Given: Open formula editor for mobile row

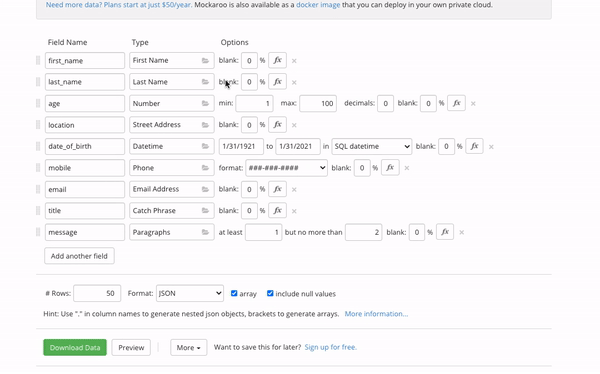Looking at the screenshot, I should coord(390,168).
